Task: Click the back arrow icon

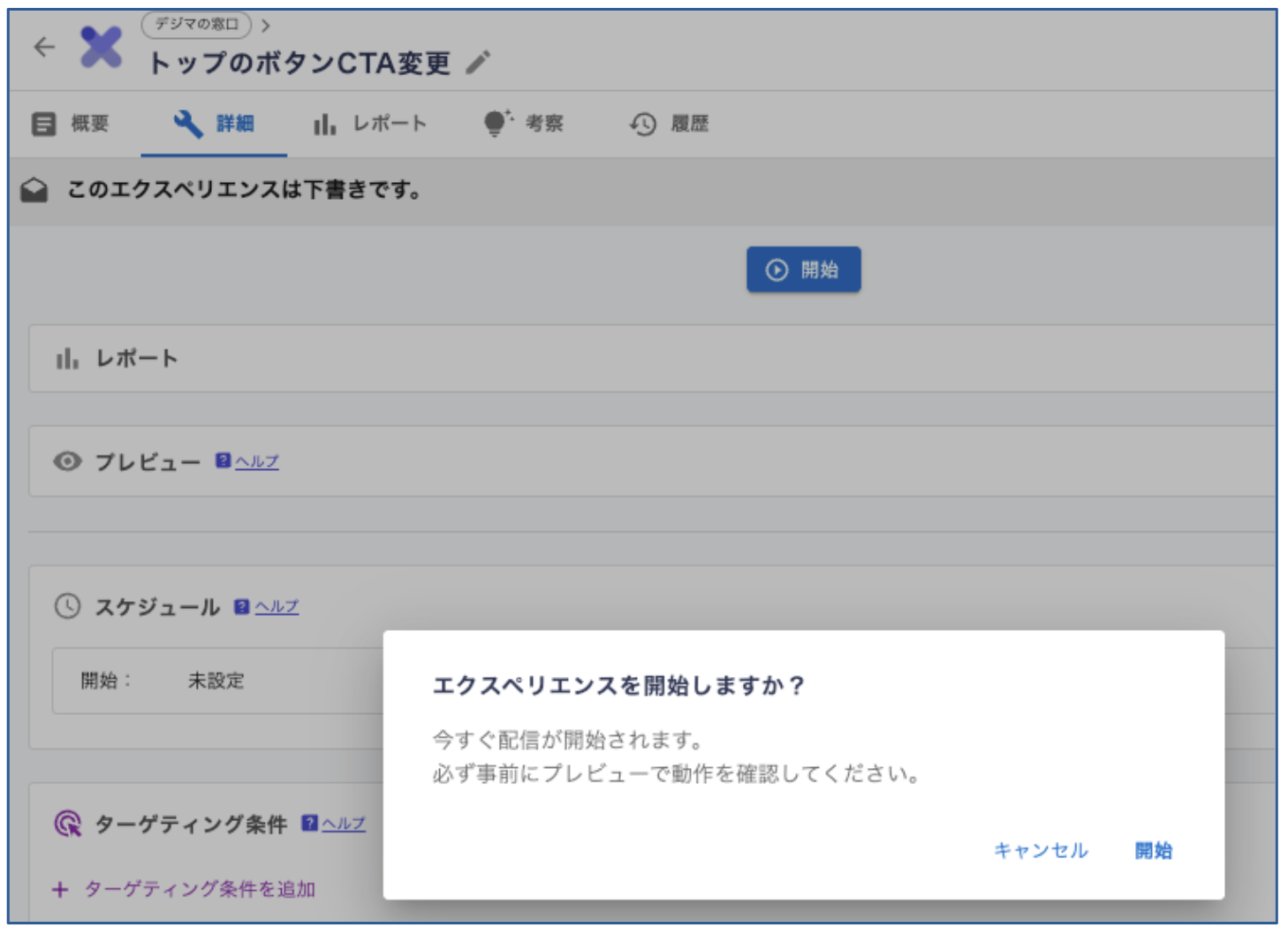Action: [x=44, y=47]
